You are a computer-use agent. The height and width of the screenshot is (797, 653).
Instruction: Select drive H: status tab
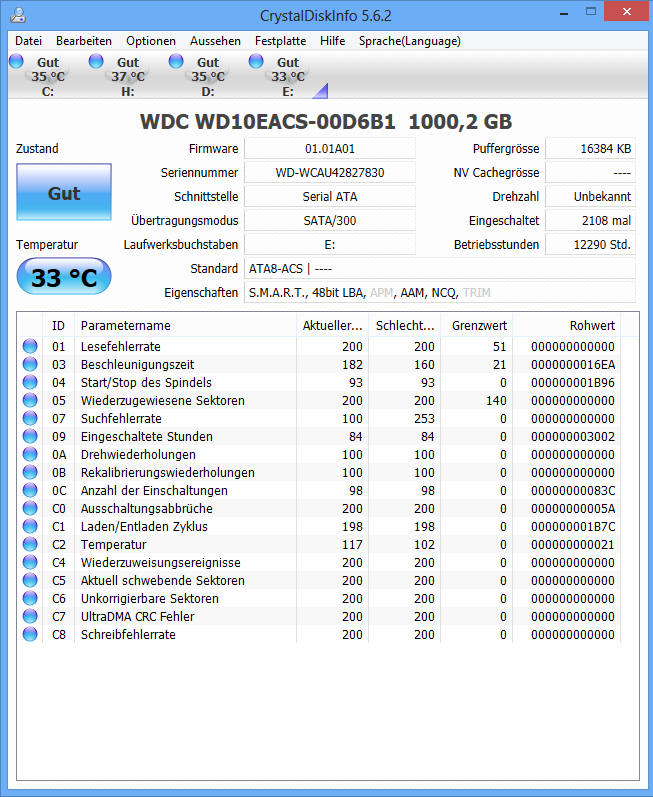pyautogui.click(x=118, y=76)
